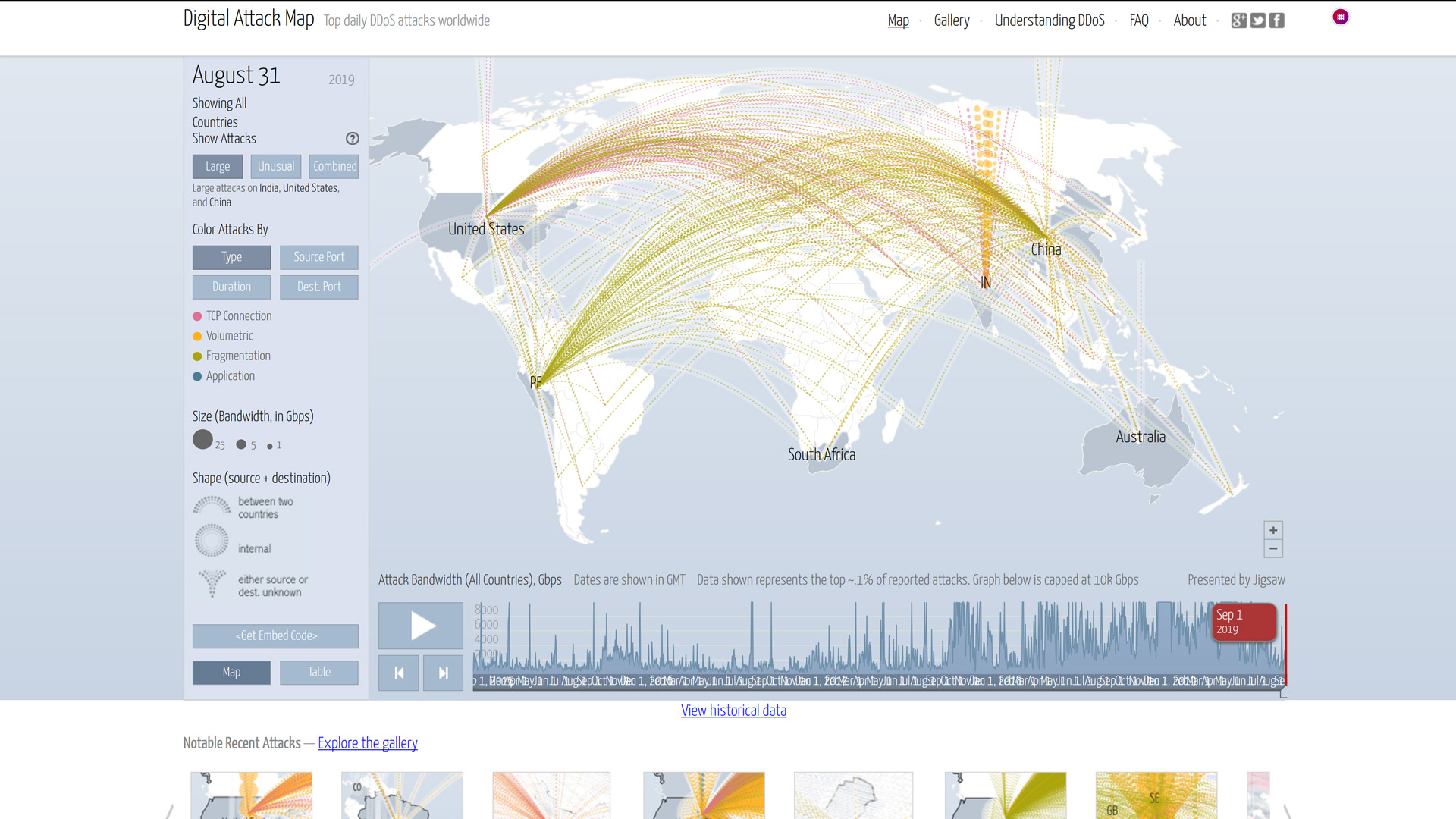Open the Gallery page
This screenshot has height=819, width=1456.
click(x=952, y=20)
